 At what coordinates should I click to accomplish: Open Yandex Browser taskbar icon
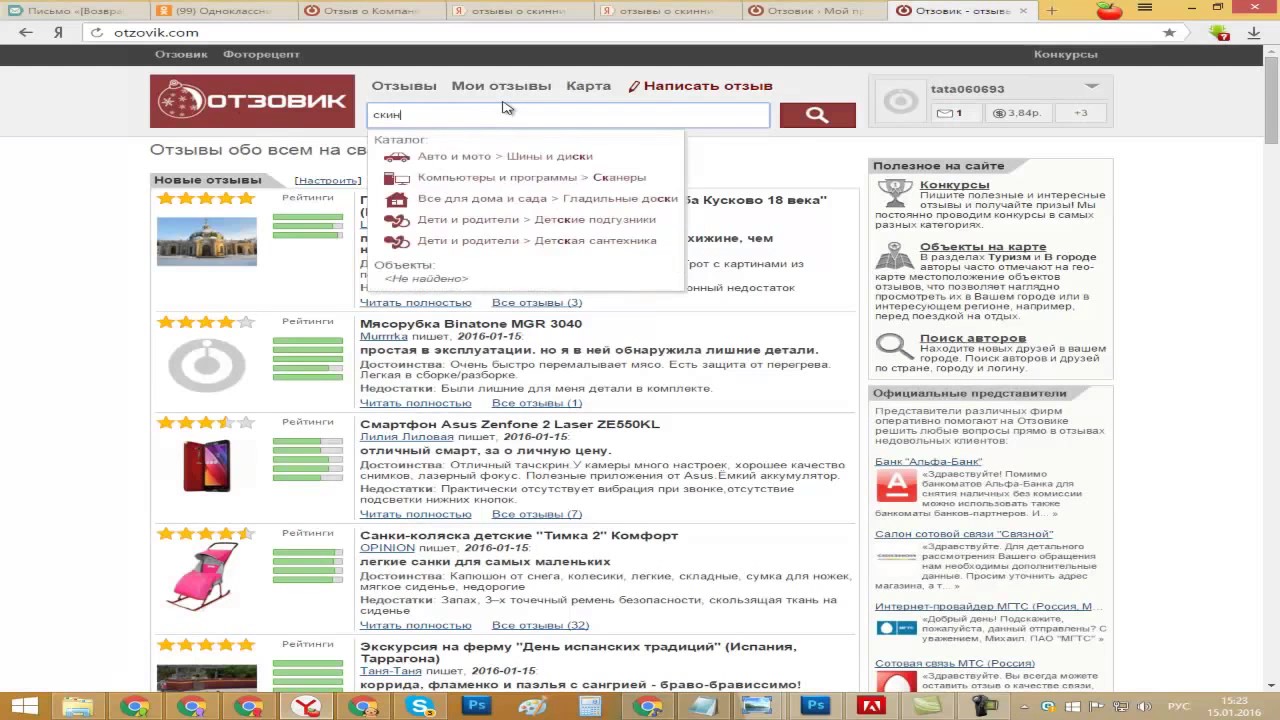click(306, 706)
